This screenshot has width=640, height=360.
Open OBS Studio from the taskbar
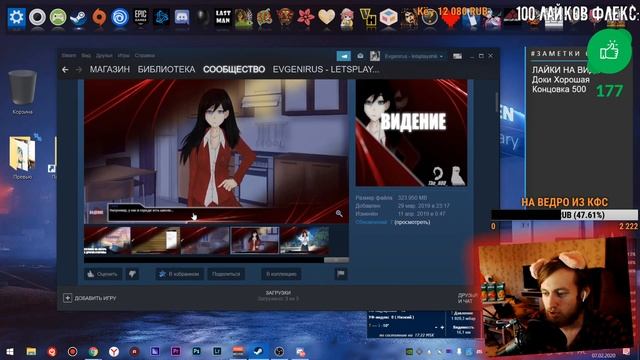point(279,351)
